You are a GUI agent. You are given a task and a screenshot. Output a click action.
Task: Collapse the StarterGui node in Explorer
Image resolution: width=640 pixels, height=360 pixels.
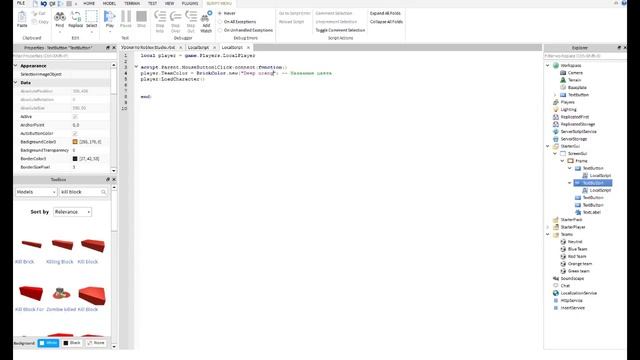pos(548,146)
